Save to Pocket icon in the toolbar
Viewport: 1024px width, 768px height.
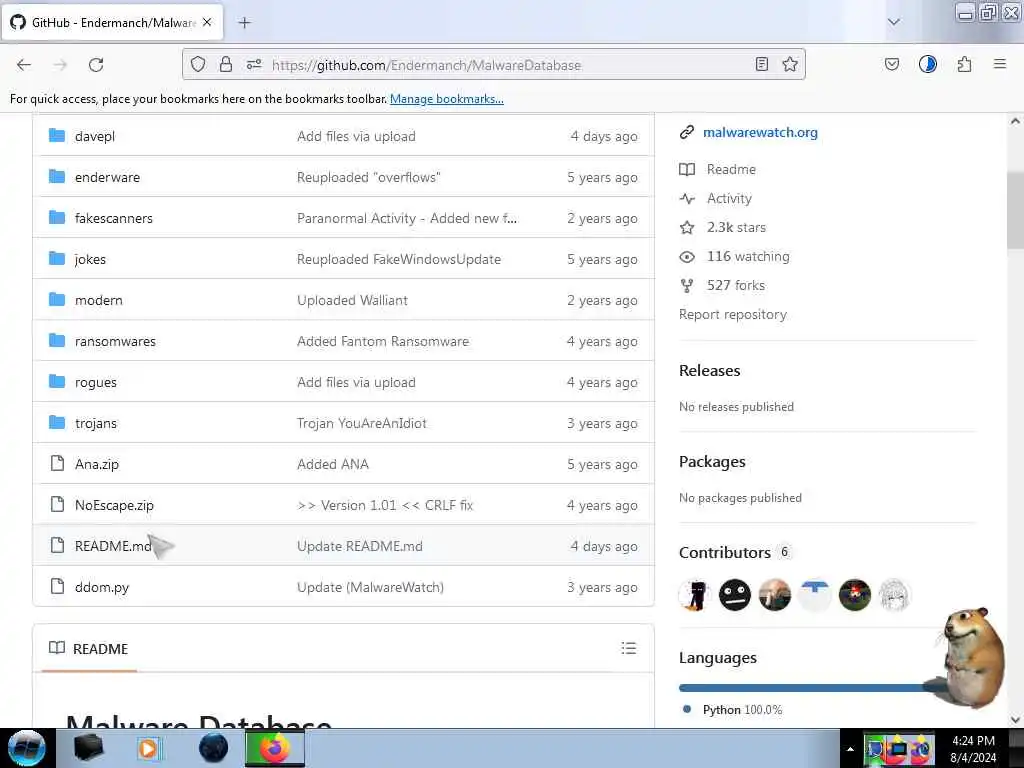pyautogui.click(x=891, y=64)
